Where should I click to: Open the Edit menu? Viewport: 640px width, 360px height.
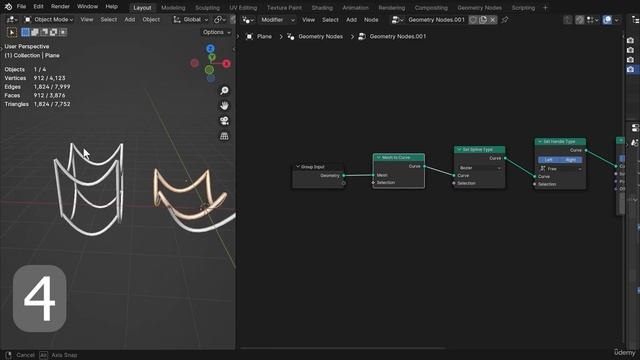pos(38,7)
